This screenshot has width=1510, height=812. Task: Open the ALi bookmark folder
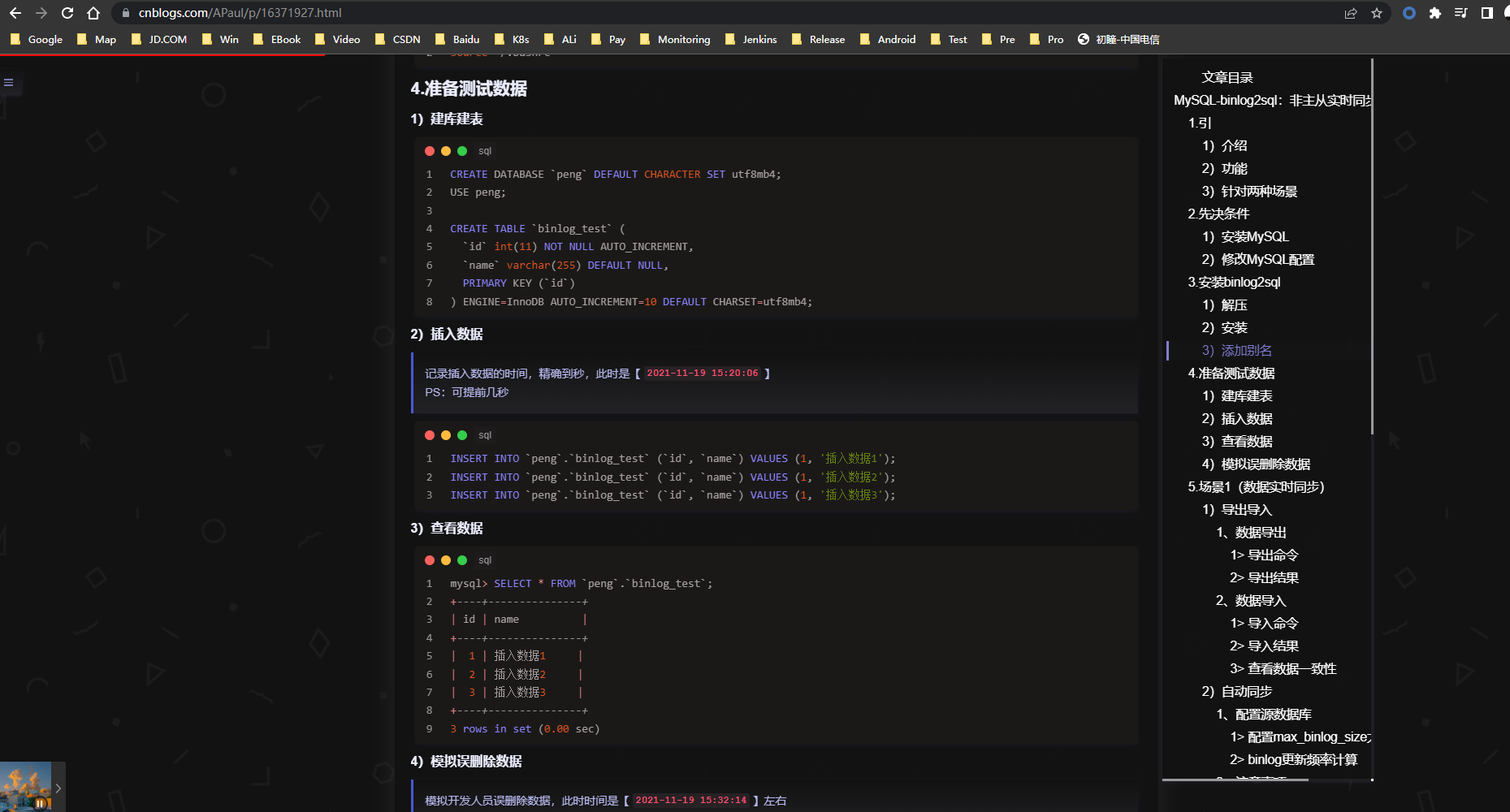pos(560,39)
